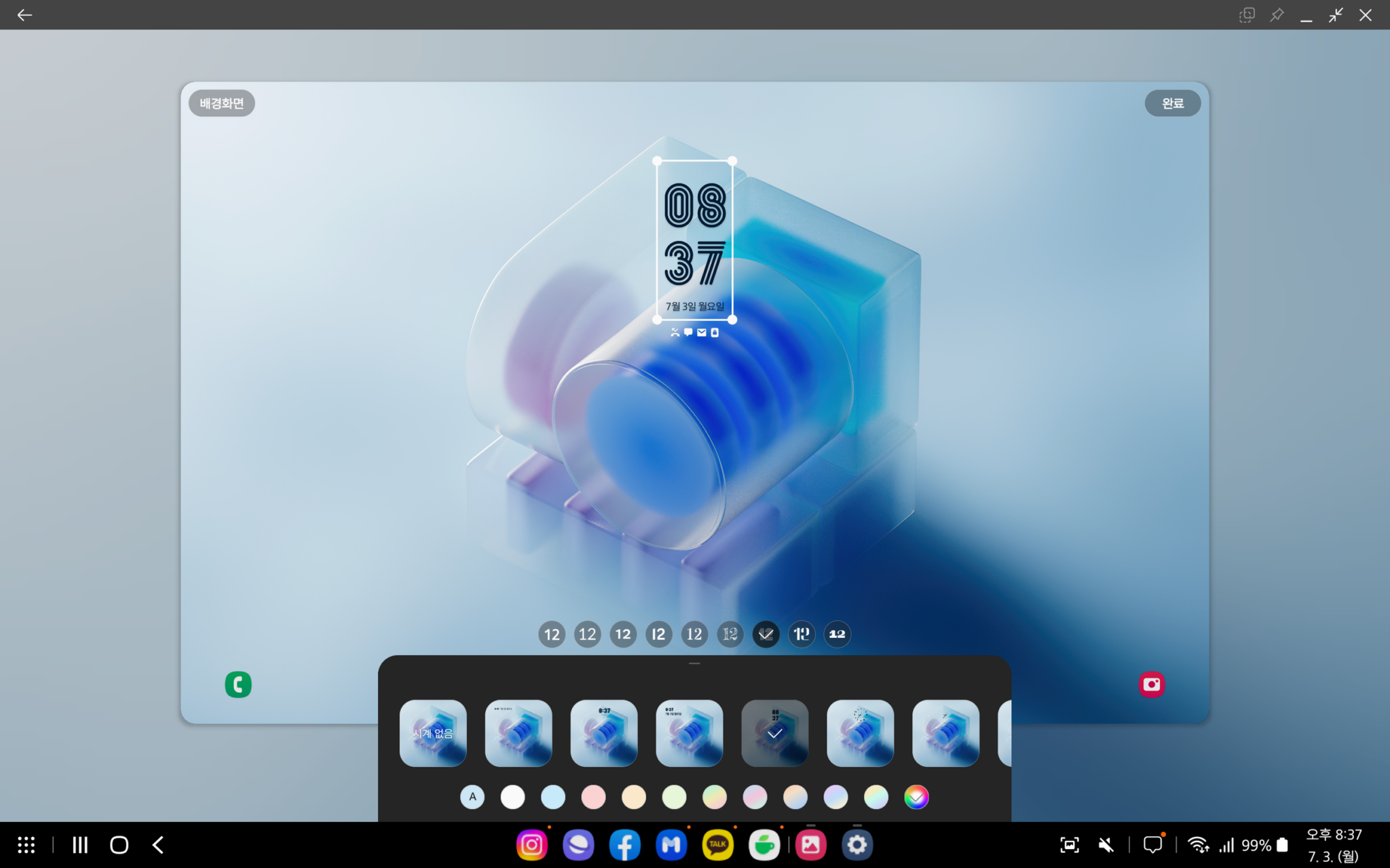Image resolution: width=1390 pixels, height=868 pixels.
Task: Open the Settings app in the taskbar
Action: [857, 845]
